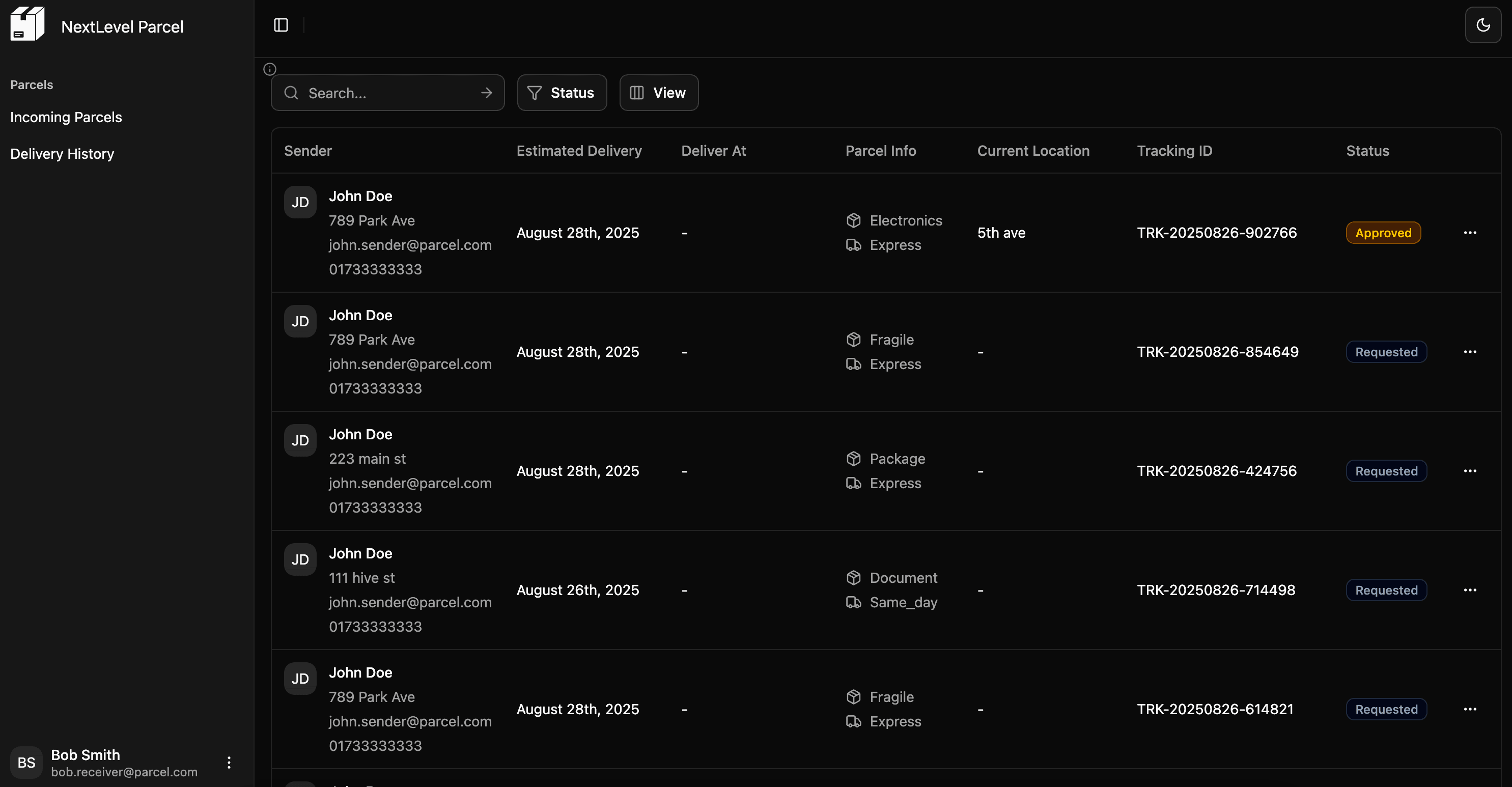This screenshot has width=1512, height=787.
Task: Click the search arrow submit icon
Action: pos(486,93)
